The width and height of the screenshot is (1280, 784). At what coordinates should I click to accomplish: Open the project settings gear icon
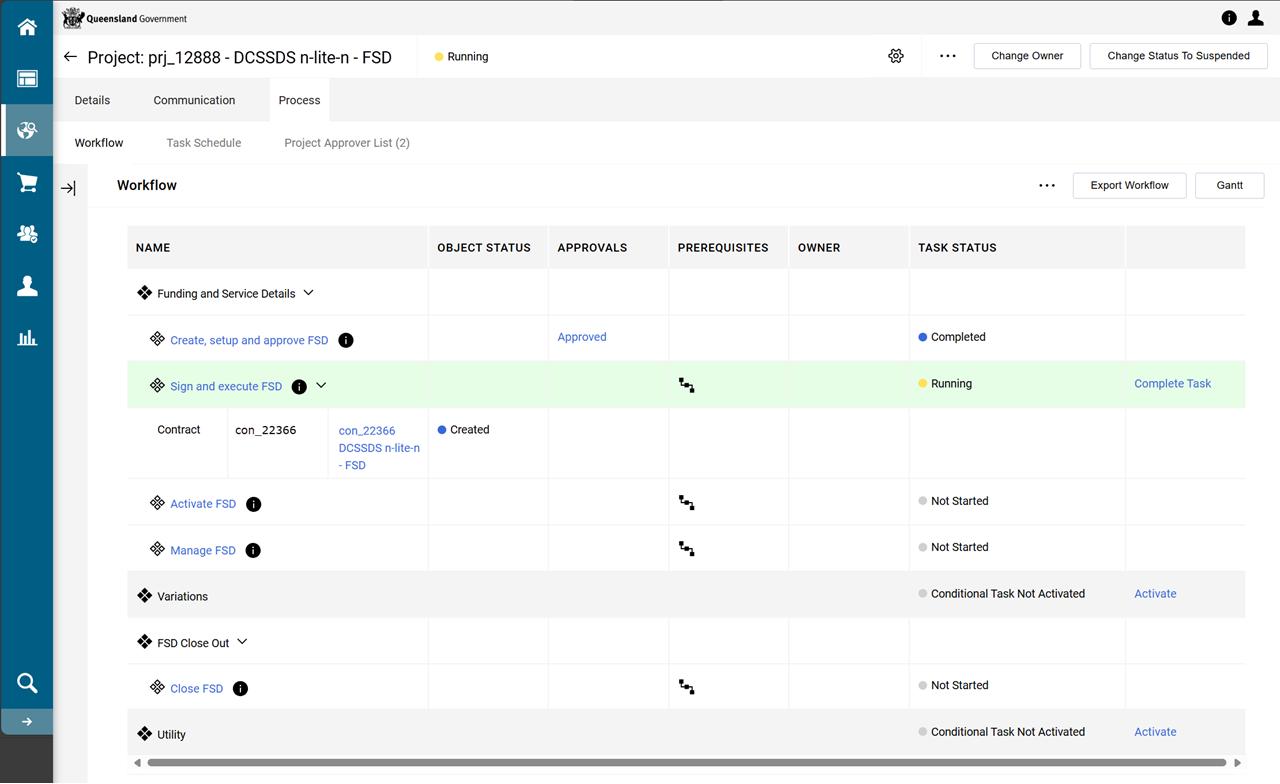point(896,56)
